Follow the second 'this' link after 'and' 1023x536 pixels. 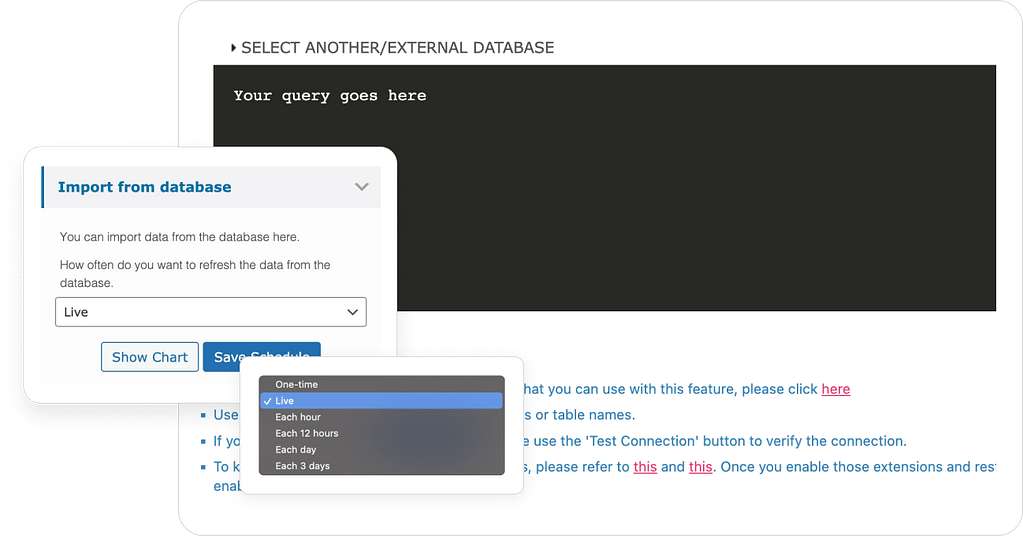coord(700,467)
